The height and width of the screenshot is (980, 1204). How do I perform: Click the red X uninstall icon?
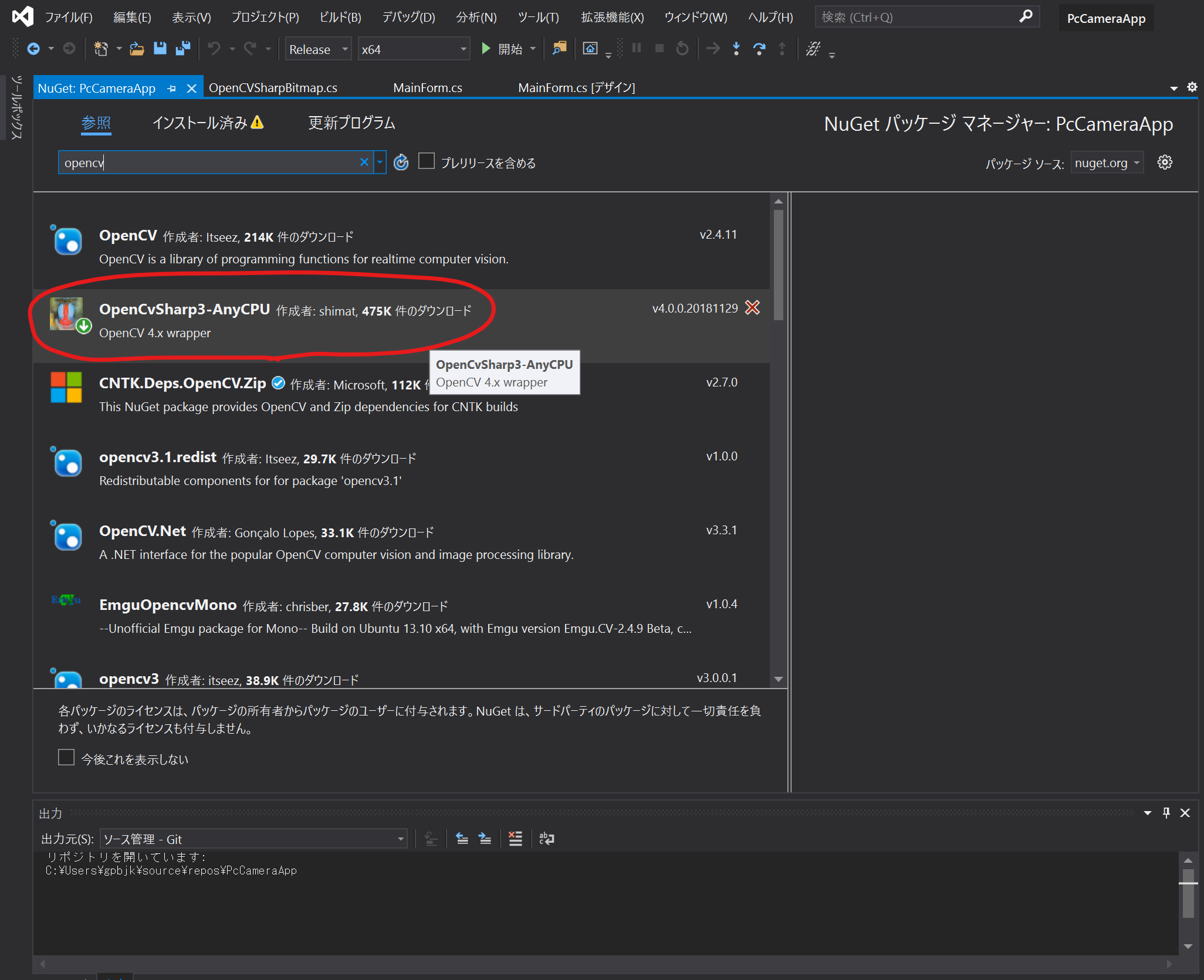752,307
